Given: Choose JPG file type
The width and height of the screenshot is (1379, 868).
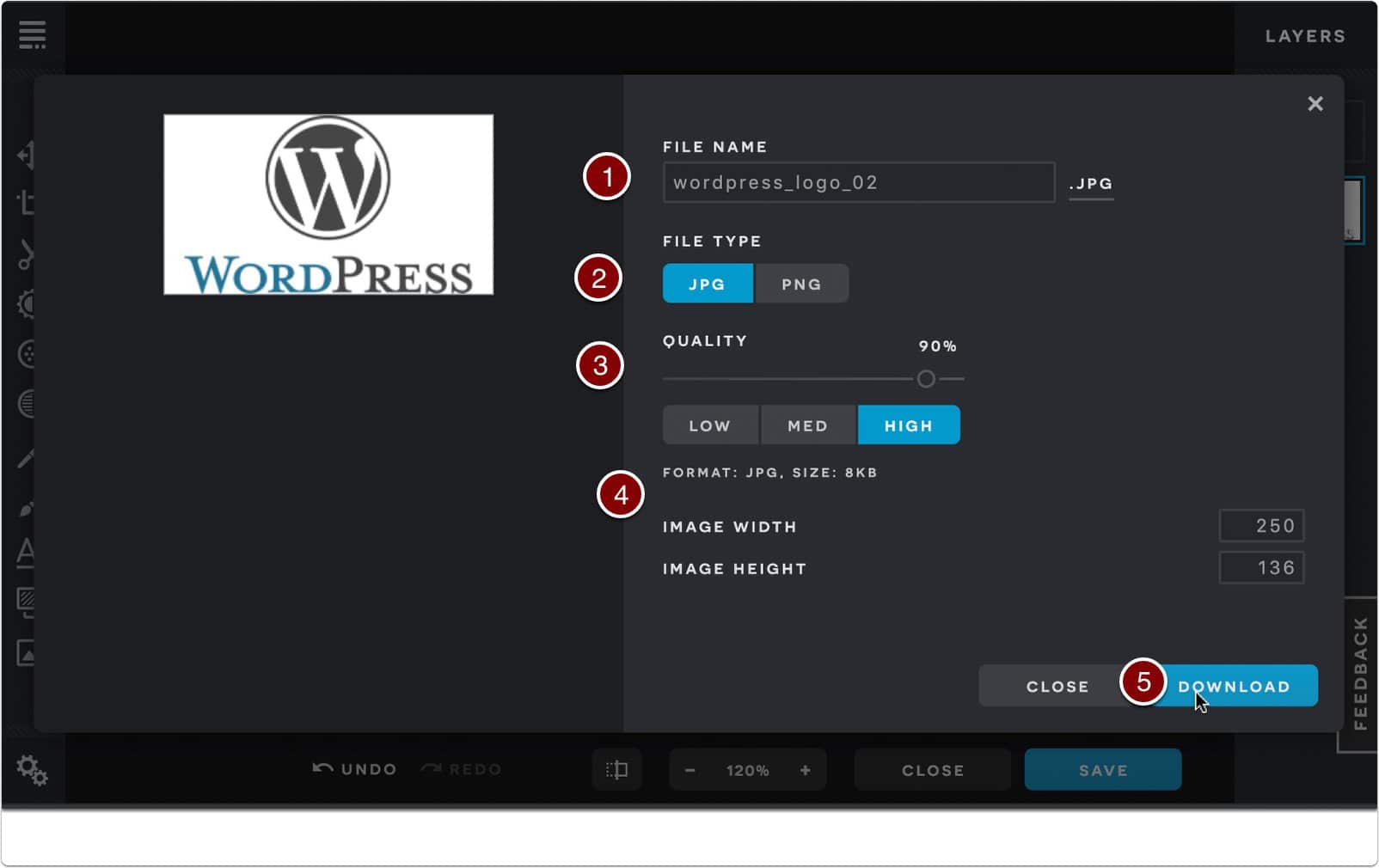Looking at the screenshot, I should (708, 284).
